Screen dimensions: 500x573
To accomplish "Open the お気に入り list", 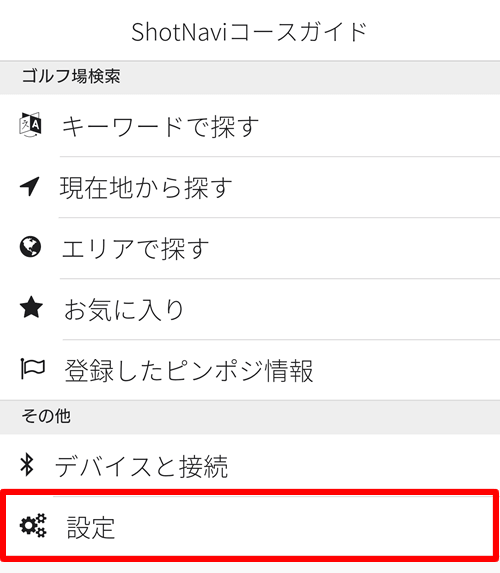I will coord(250,309).
